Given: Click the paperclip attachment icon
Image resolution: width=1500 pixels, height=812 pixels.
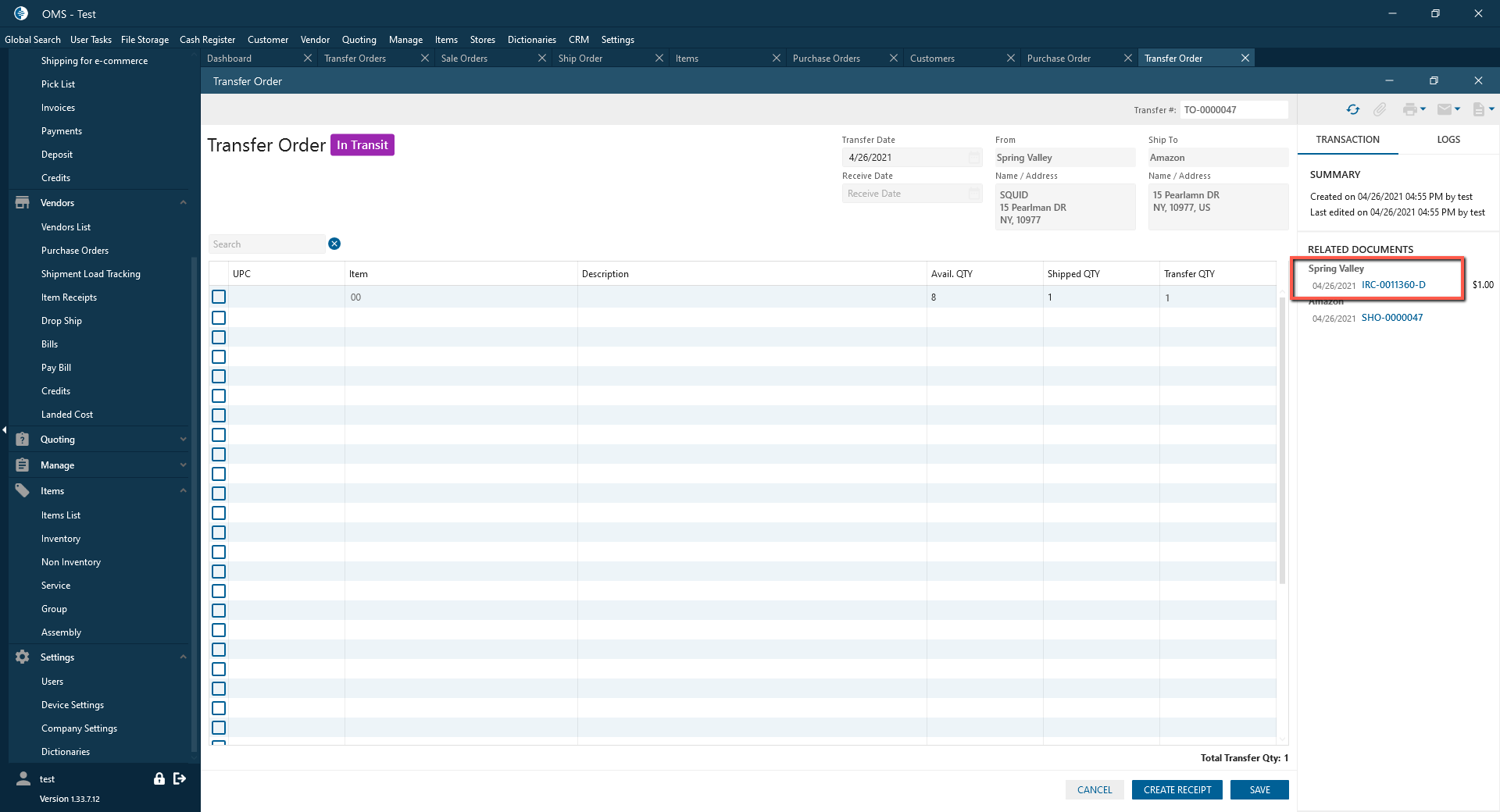Looking at the screenshot, I should [x=1380, y=110].
